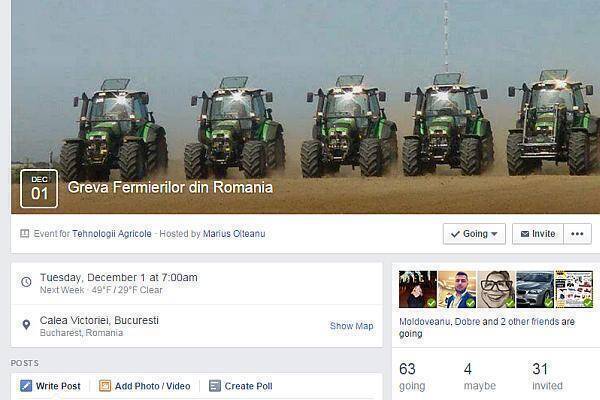This screenshot has height=400, width=600.
Task: Open the Tehnologii Agricole page link
Action: click(112, 233)
